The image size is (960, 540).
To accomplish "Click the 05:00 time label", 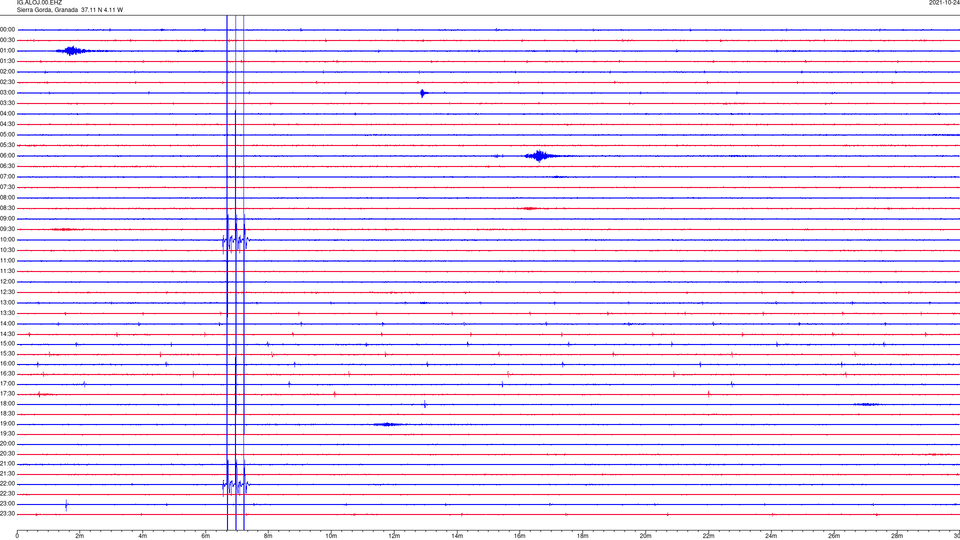I will tap(7, 135).
